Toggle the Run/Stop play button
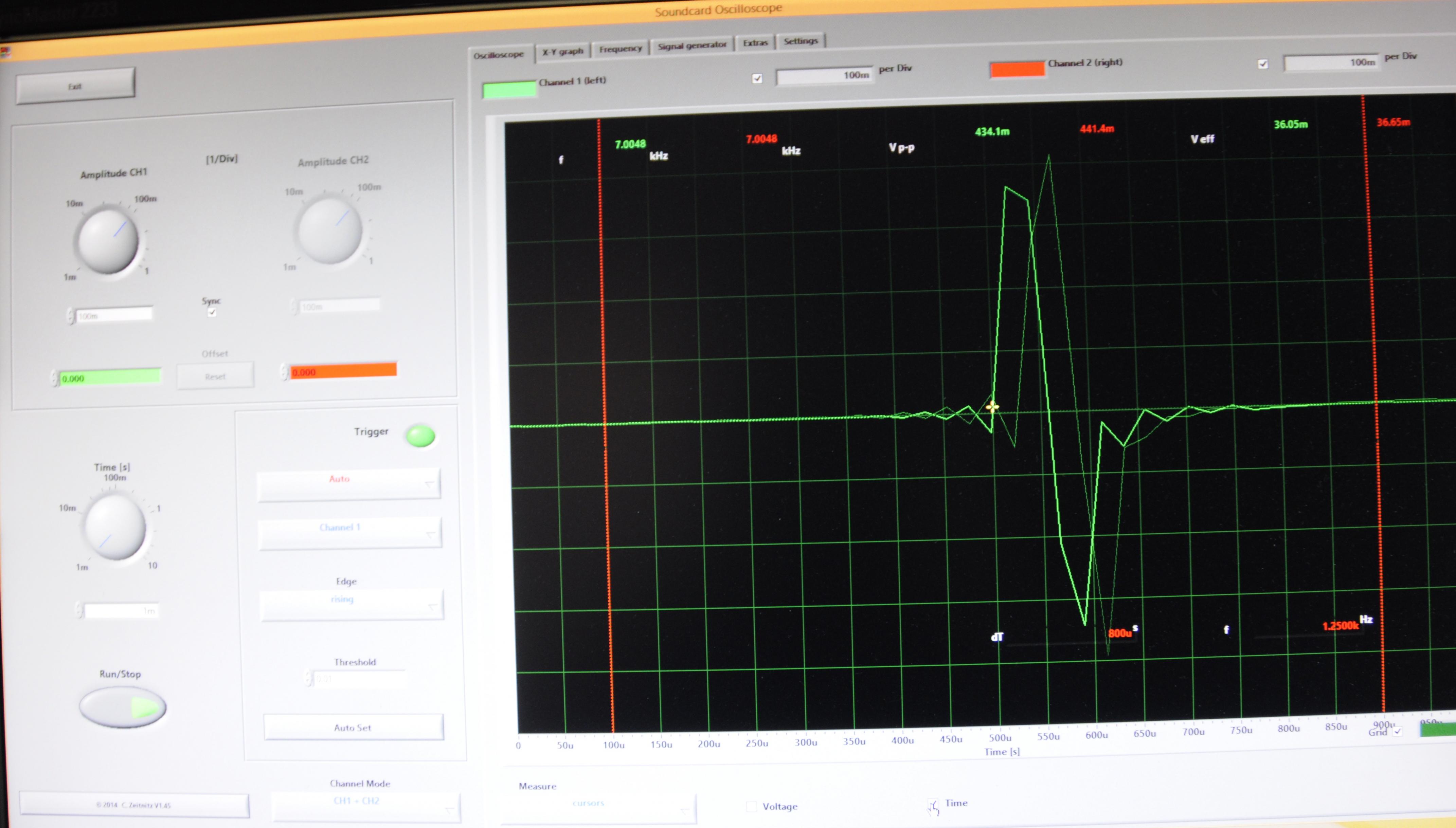Image resolution: width=1456 pixels, height=828 pixels. pyautogui.click(x=123, y=707)
